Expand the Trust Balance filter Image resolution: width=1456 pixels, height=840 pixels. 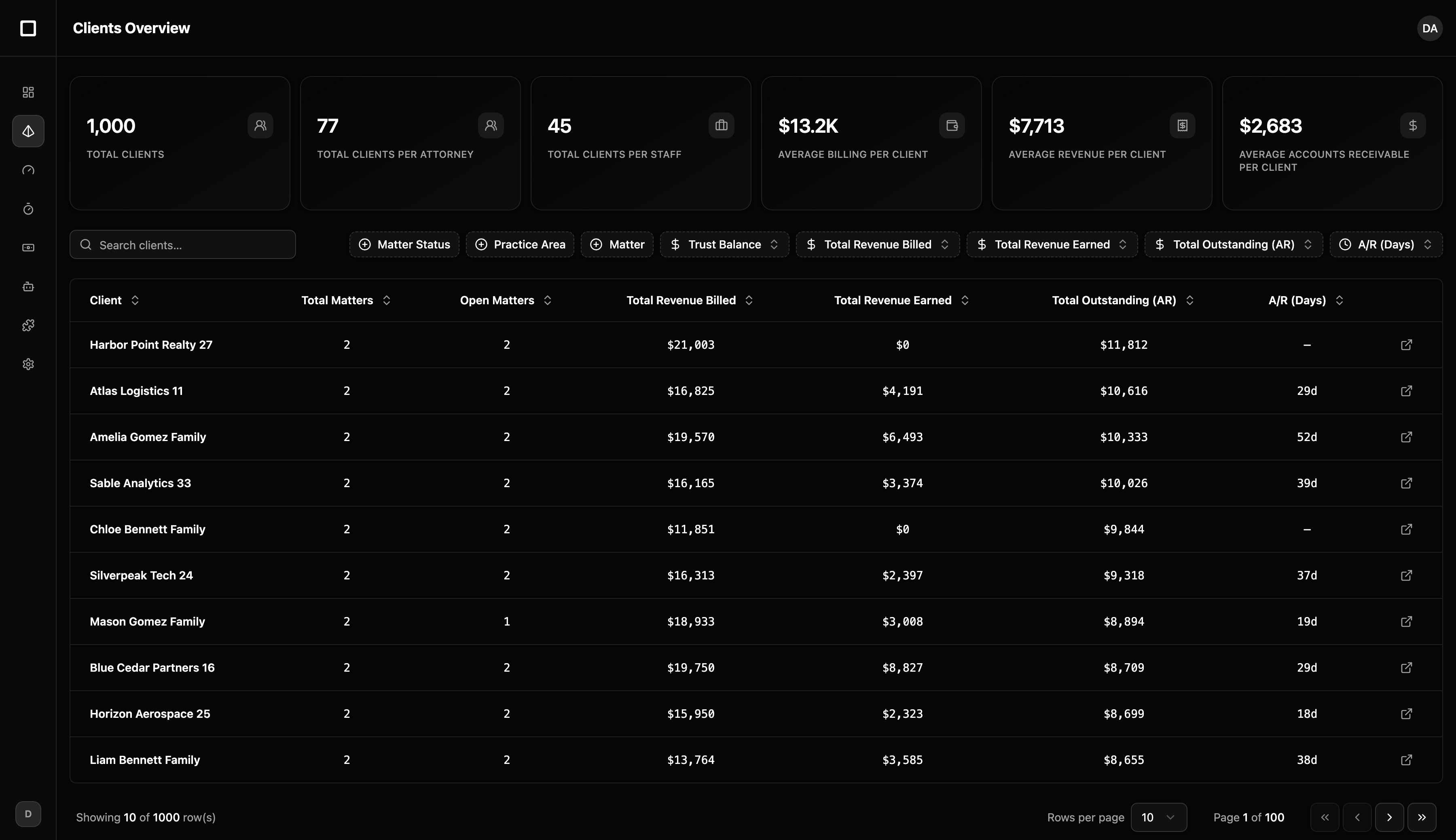pyautogui.click(x=724, y=245)
